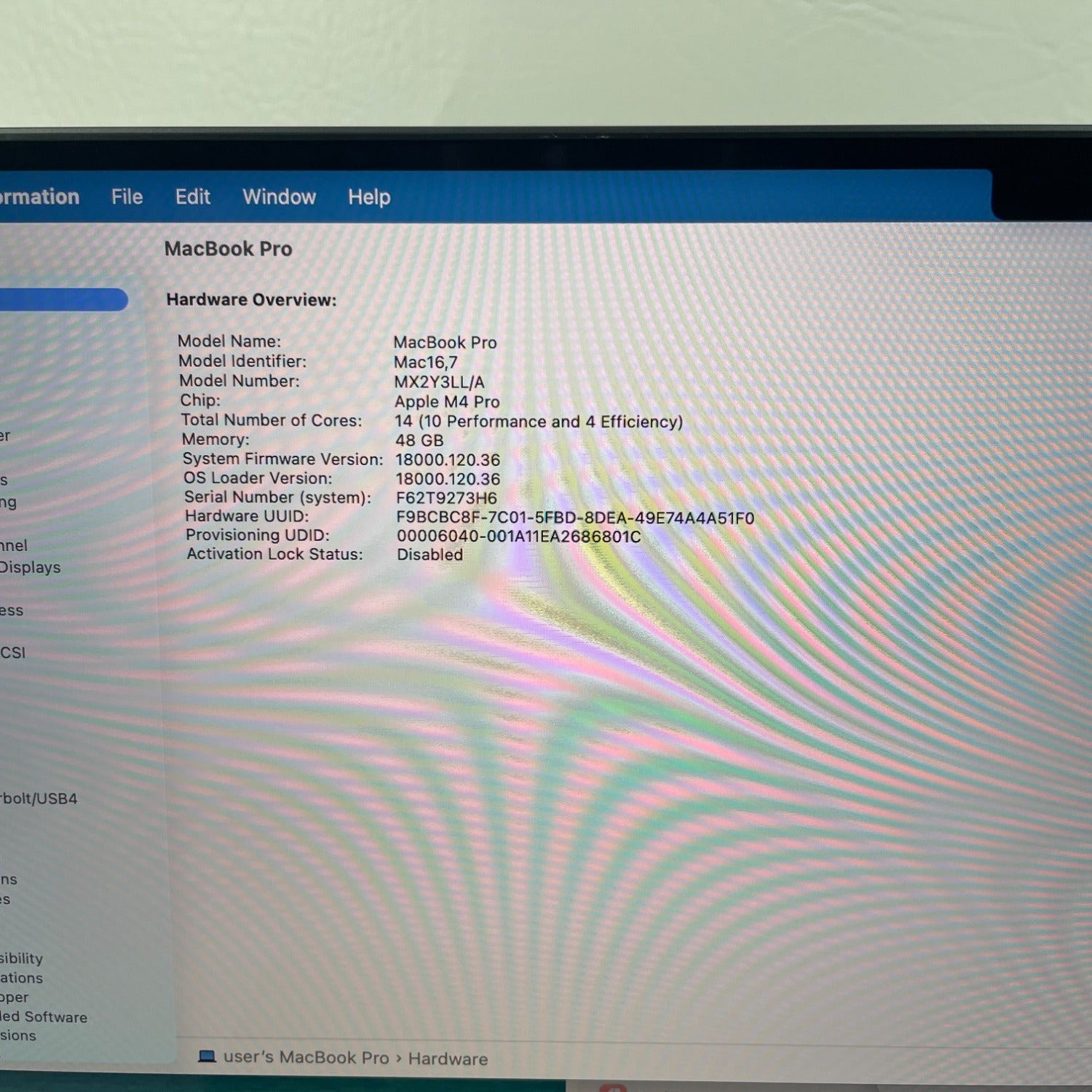Screen dimensions: 1092x1092
Task: Click the "Chip:" label
Action: tap(200, 400)
